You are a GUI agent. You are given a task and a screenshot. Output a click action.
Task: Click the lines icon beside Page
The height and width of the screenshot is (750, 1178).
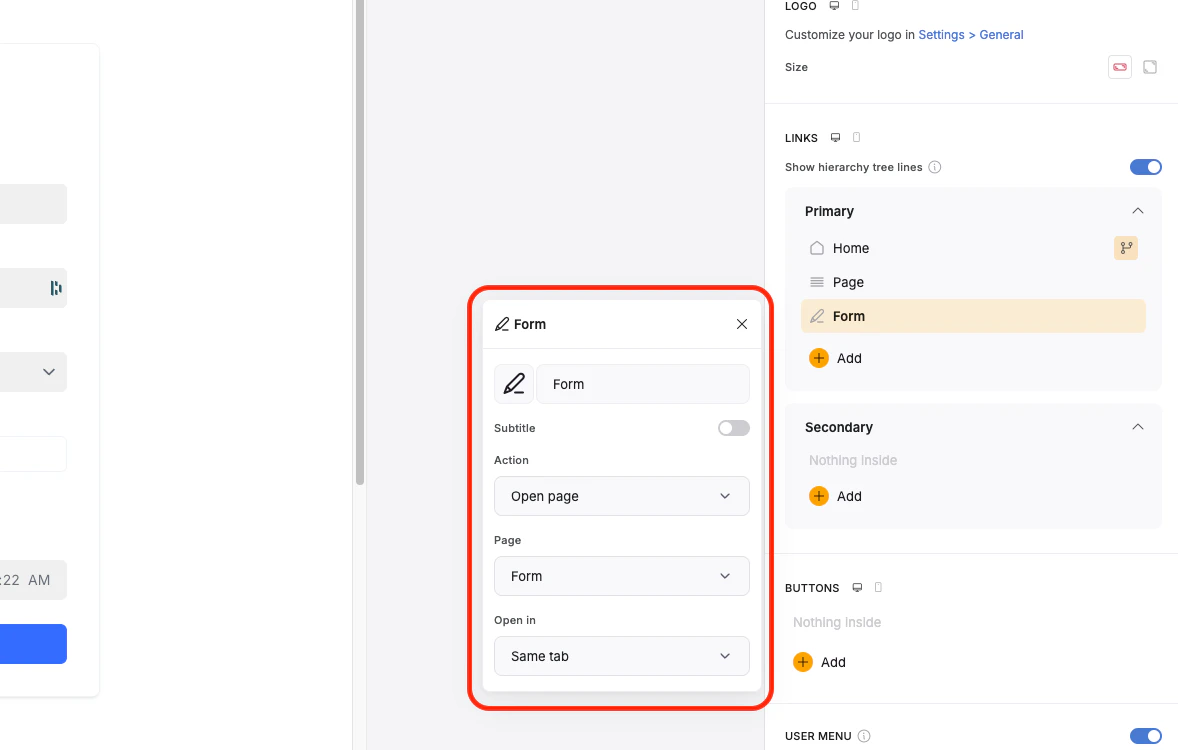(x=817, y=282)
